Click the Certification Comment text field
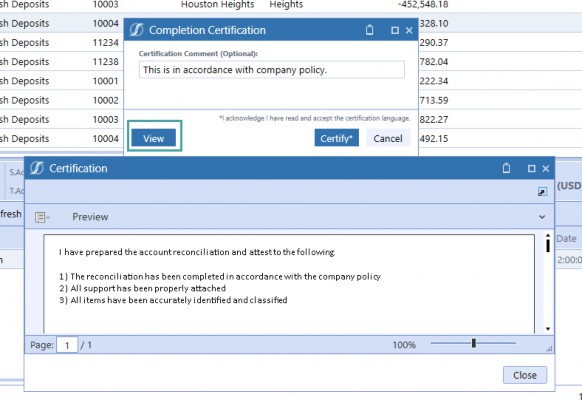Viewport: 582px width, 400px height. (272, 70)
